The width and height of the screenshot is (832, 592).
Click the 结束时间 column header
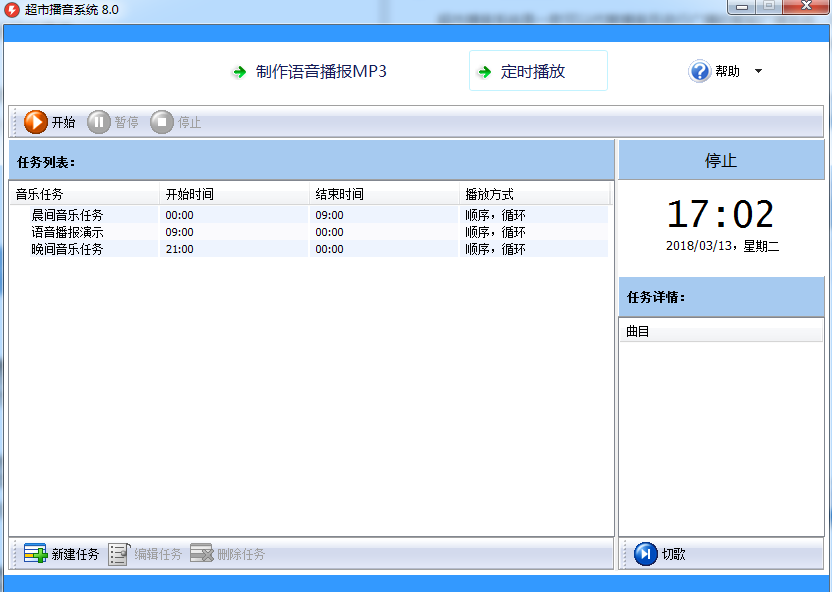point(384,194)
